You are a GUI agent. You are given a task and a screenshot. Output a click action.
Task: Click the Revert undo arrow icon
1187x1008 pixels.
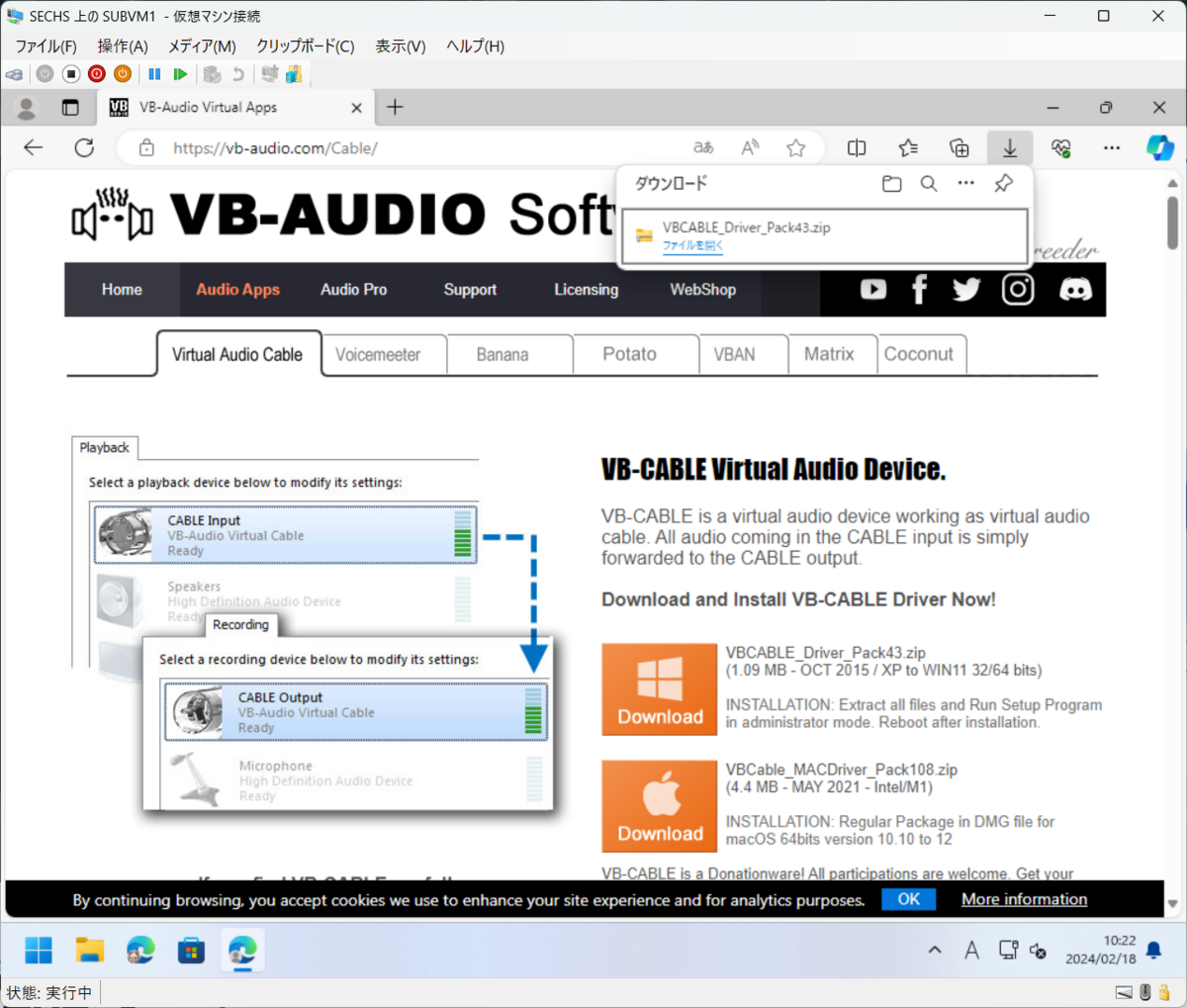coord(237,74)
